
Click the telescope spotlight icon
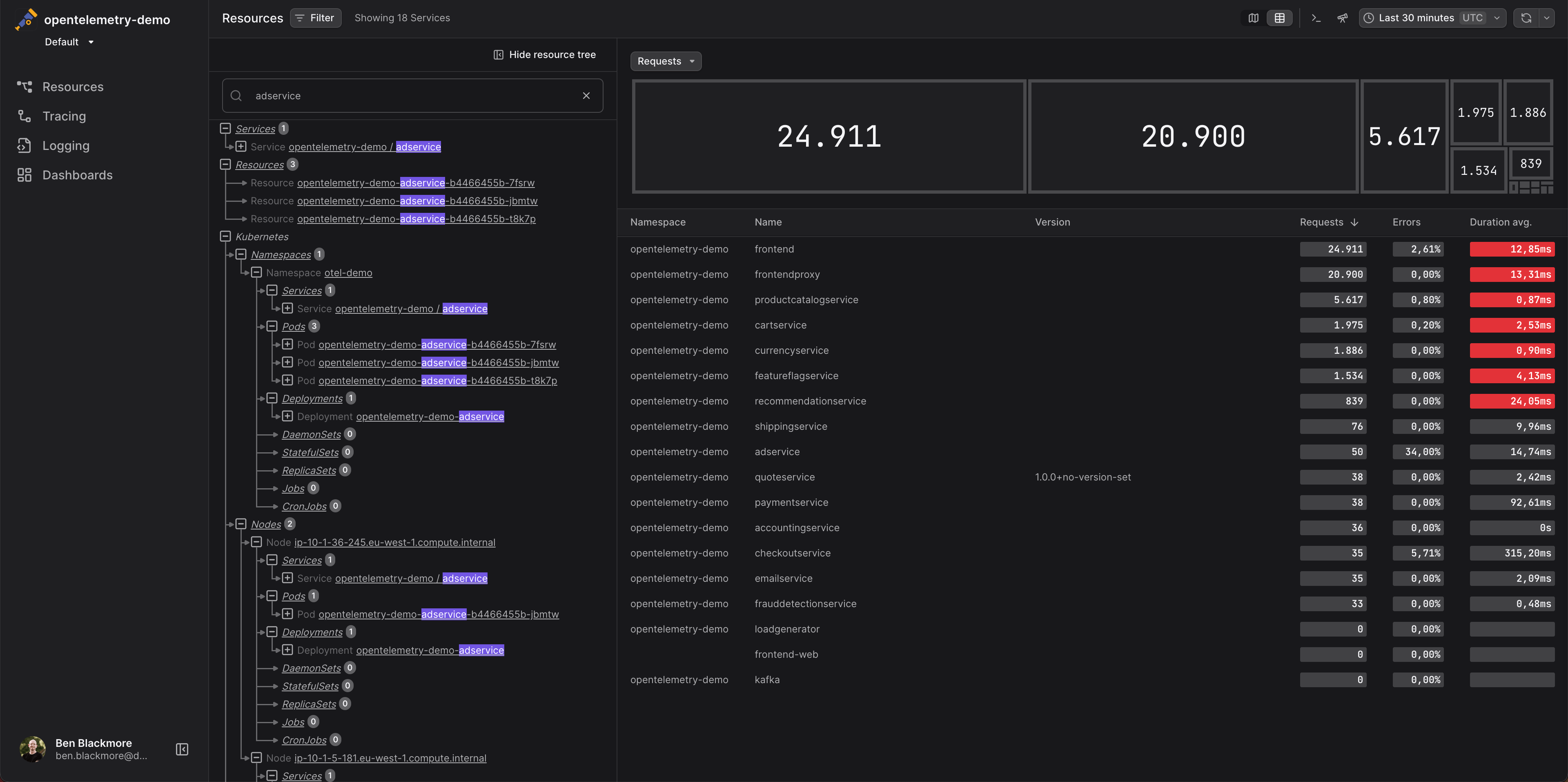[1342, 18]
